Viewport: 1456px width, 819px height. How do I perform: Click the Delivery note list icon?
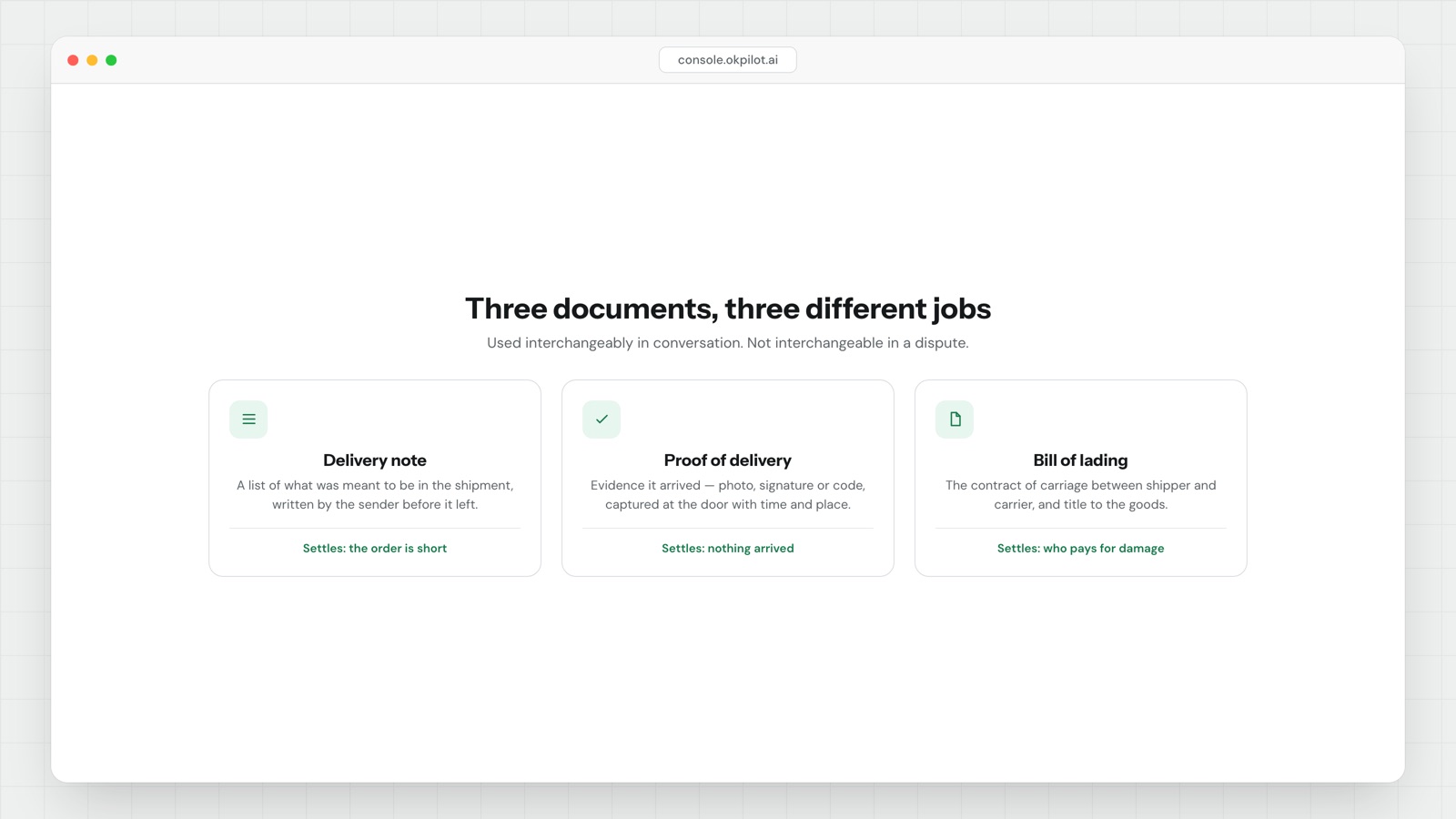tap(248, 420)
